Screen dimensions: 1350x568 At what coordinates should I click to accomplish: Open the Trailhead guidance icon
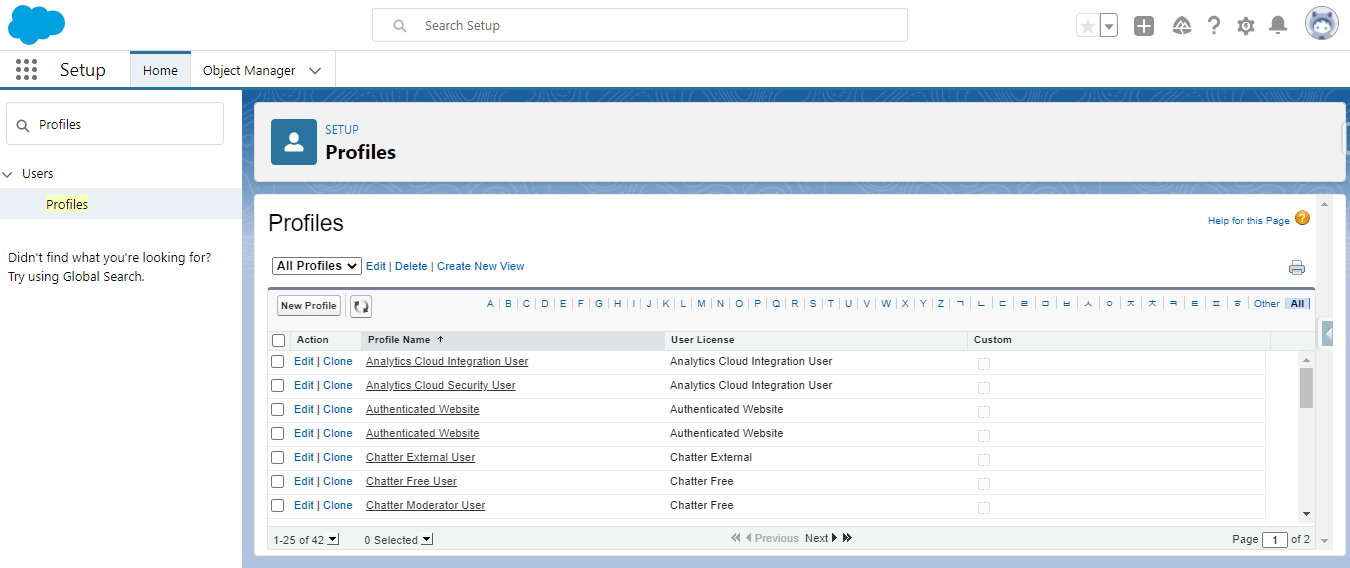pyautogui.click(x=1181, y=26)
